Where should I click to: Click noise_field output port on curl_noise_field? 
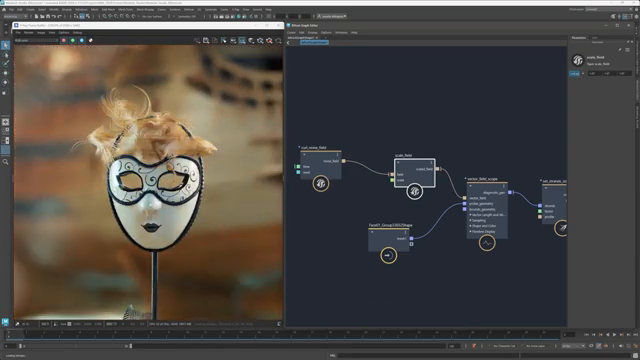coord(344,161)
